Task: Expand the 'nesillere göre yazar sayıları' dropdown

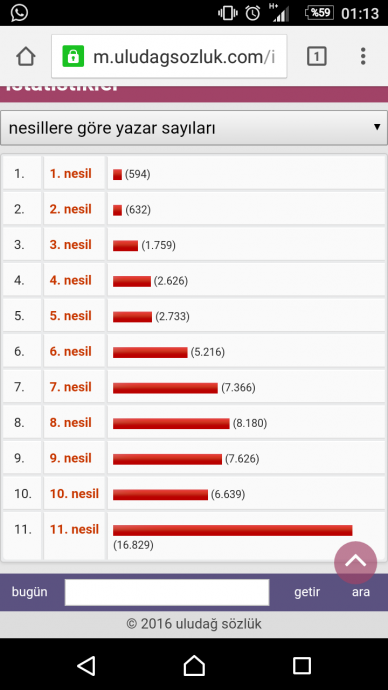Action: coord(194,128)
